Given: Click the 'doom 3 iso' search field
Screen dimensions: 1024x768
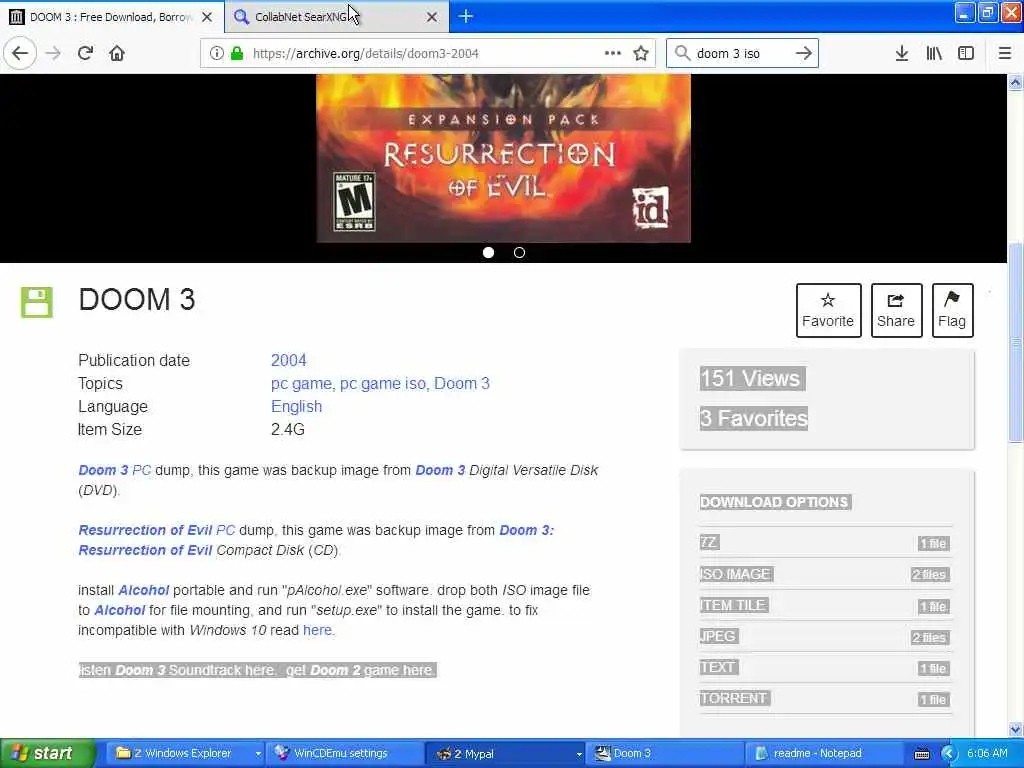Looking at the screenshot, I should pos(741,54).
